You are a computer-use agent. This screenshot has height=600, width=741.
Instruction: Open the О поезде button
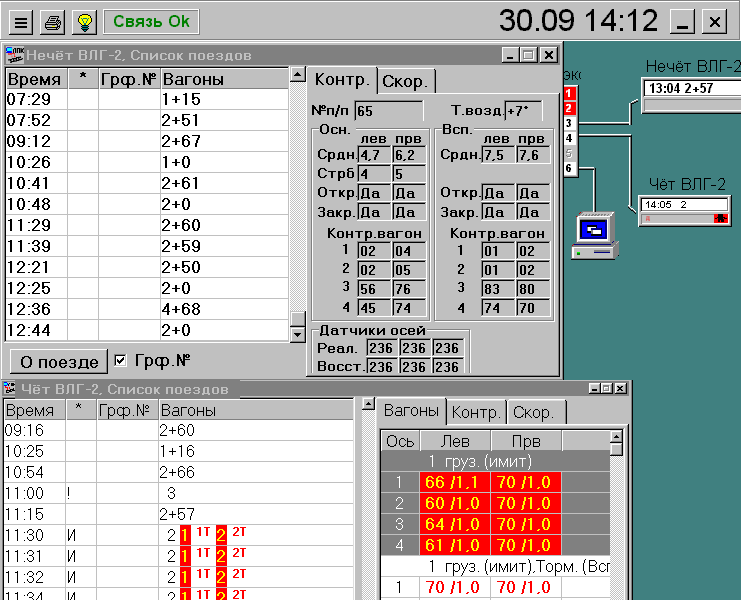tap(59, 362)
